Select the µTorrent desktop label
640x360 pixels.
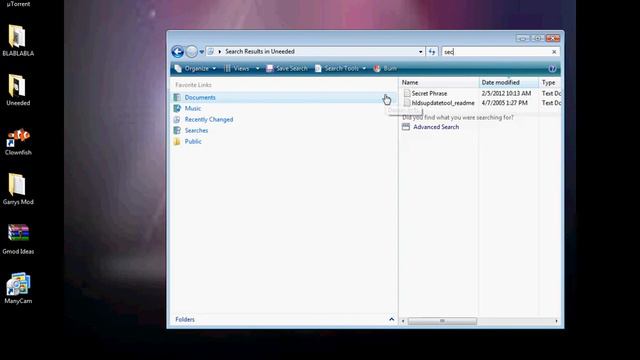18,4
